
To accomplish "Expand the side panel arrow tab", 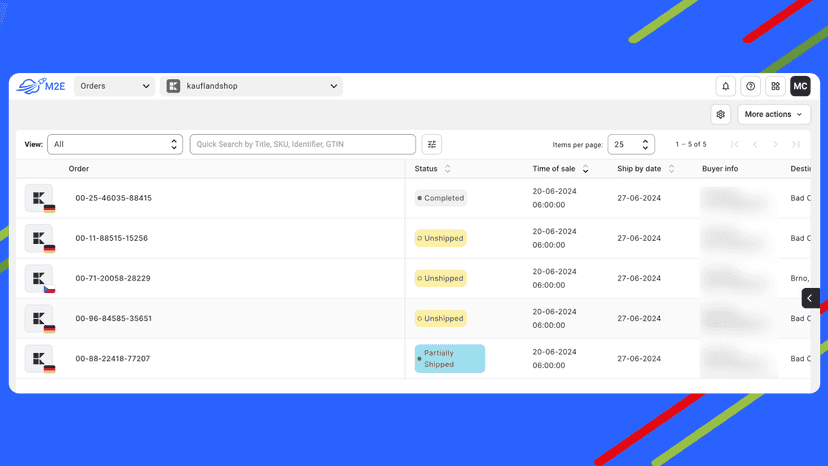I will pos(810,298).
